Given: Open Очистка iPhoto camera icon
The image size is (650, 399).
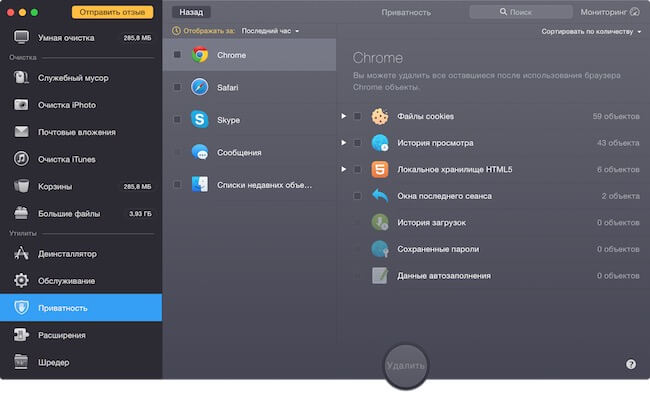Looking at the screenshot, I should pyautogui.click(x=21, y=105).
